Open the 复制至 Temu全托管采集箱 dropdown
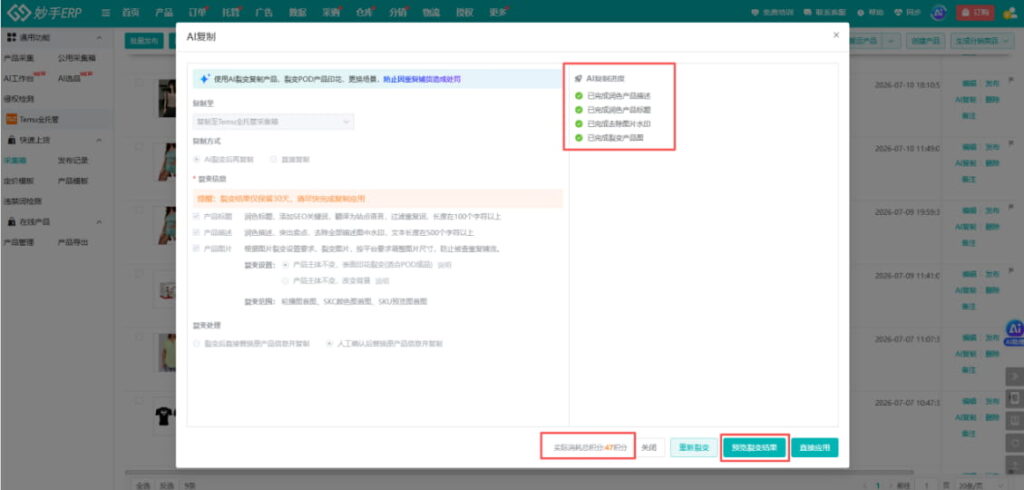The height and width of the screenshot is (490, 1024). [x=273, y=122]
